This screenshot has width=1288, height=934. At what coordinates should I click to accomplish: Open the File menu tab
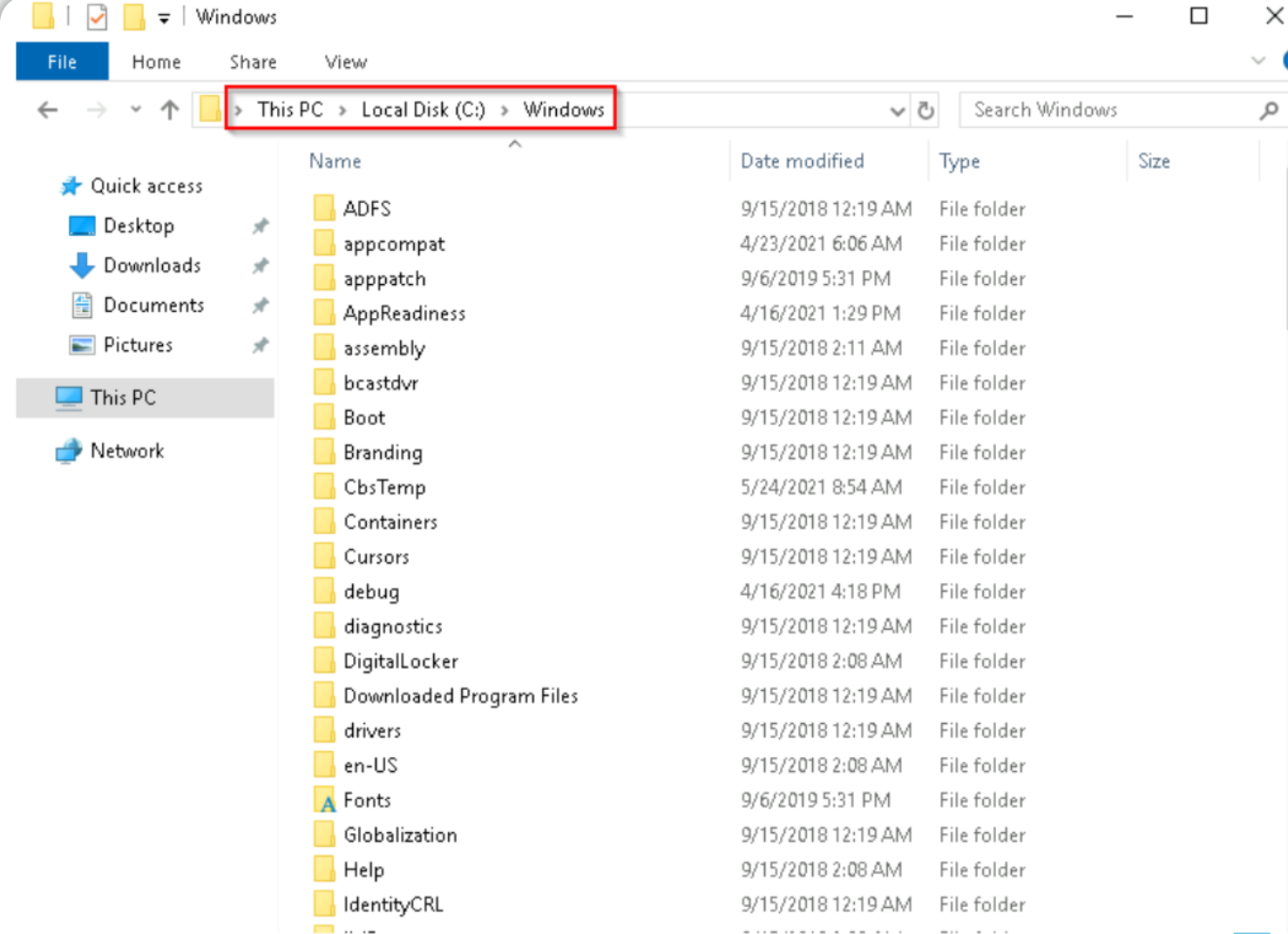point(62,62)
